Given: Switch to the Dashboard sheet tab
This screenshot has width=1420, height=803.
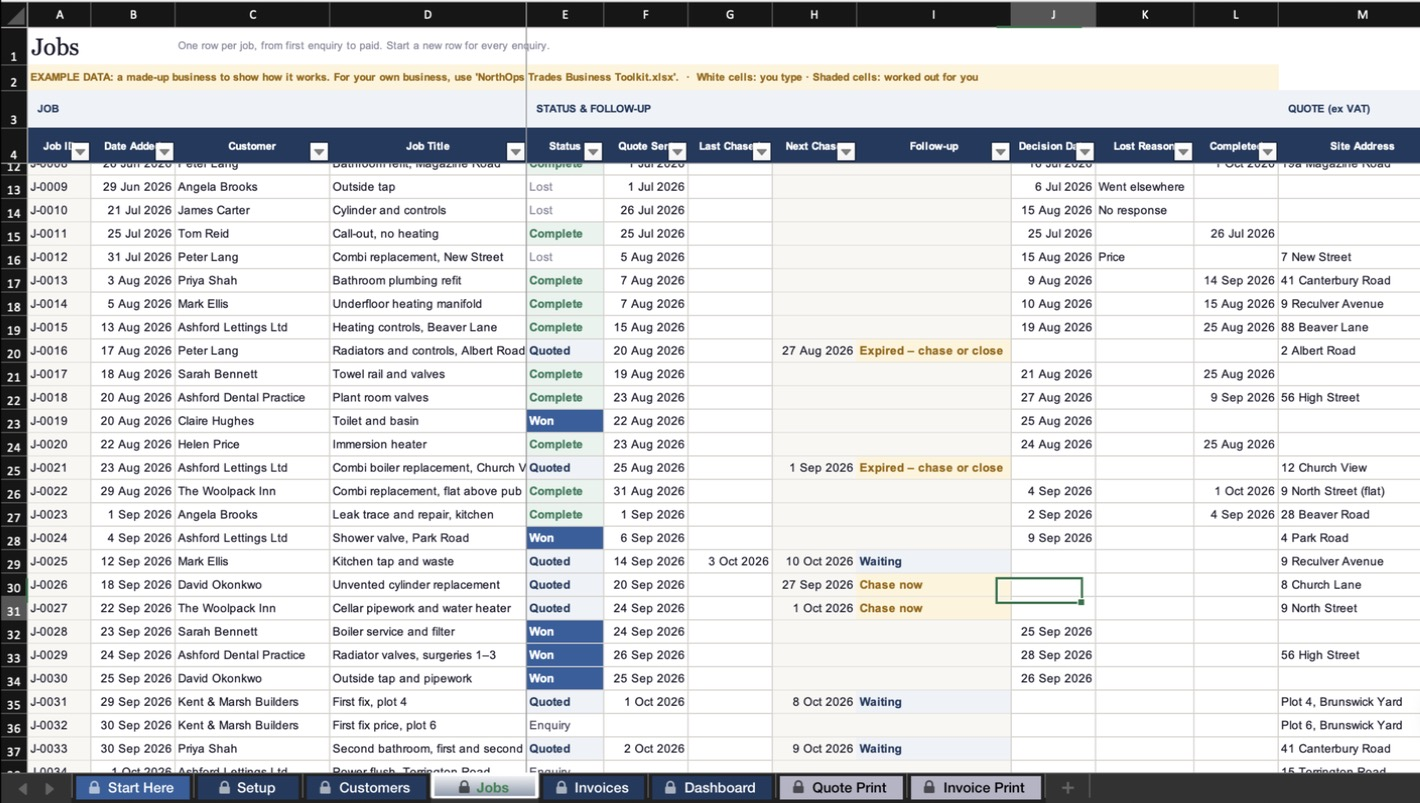Looking at the screenshot, I should (x=711, y=788).
